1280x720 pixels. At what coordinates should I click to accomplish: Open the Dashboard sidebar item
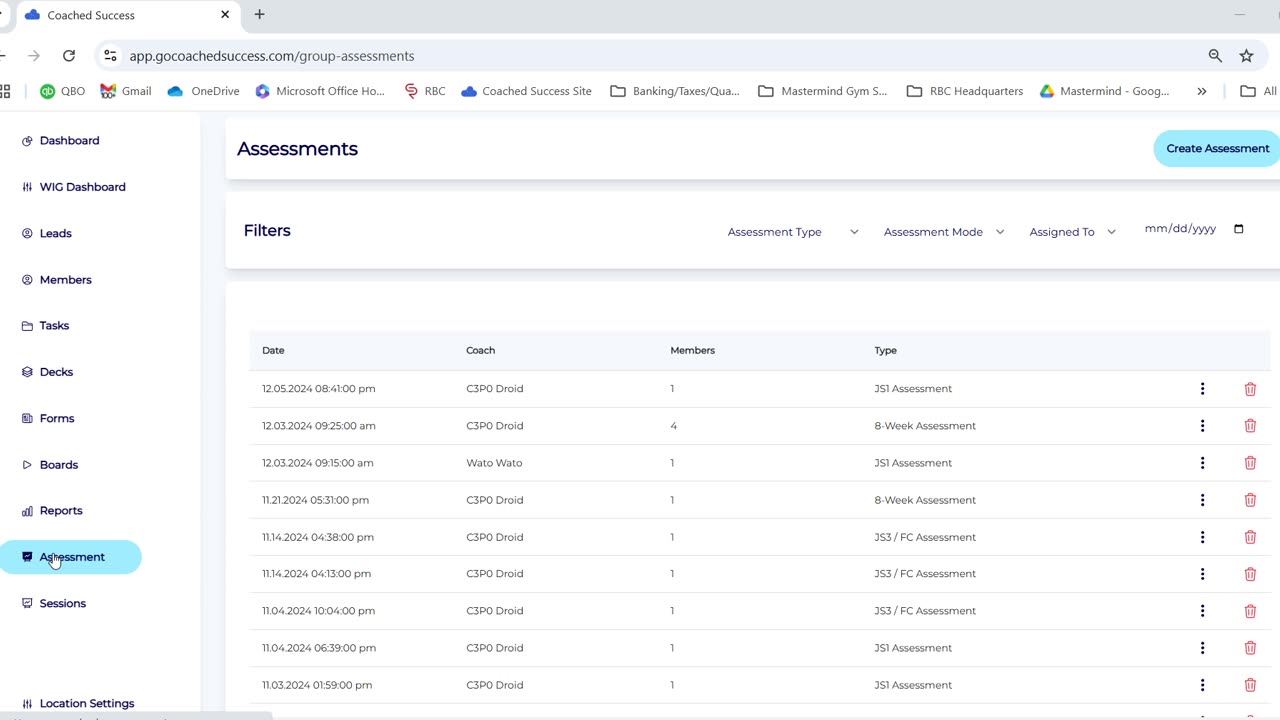click(x=61, y=141)
